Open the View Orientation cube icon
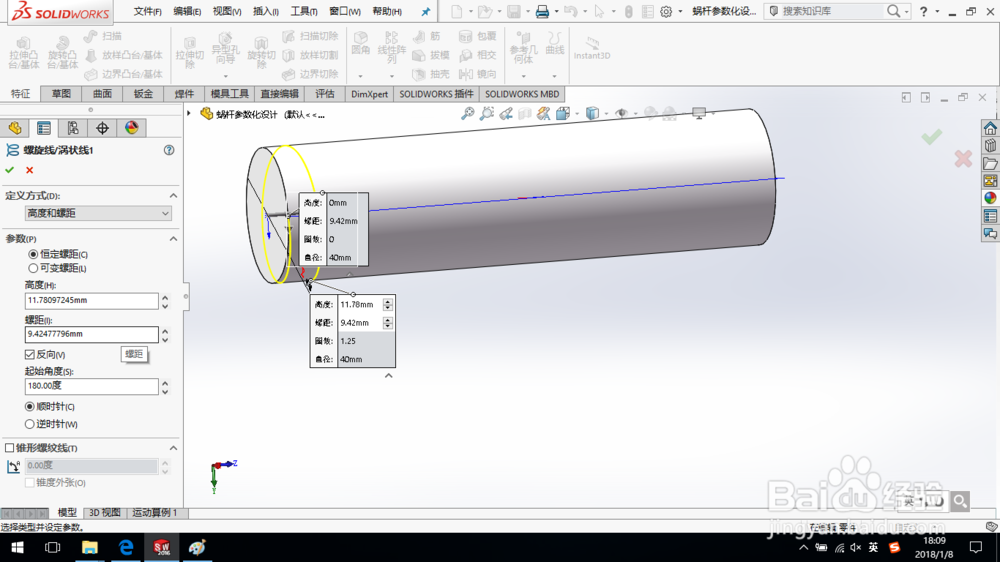The width and height of the screenshot is (1000, 562). pyautogui.click(x=562, y=114)
